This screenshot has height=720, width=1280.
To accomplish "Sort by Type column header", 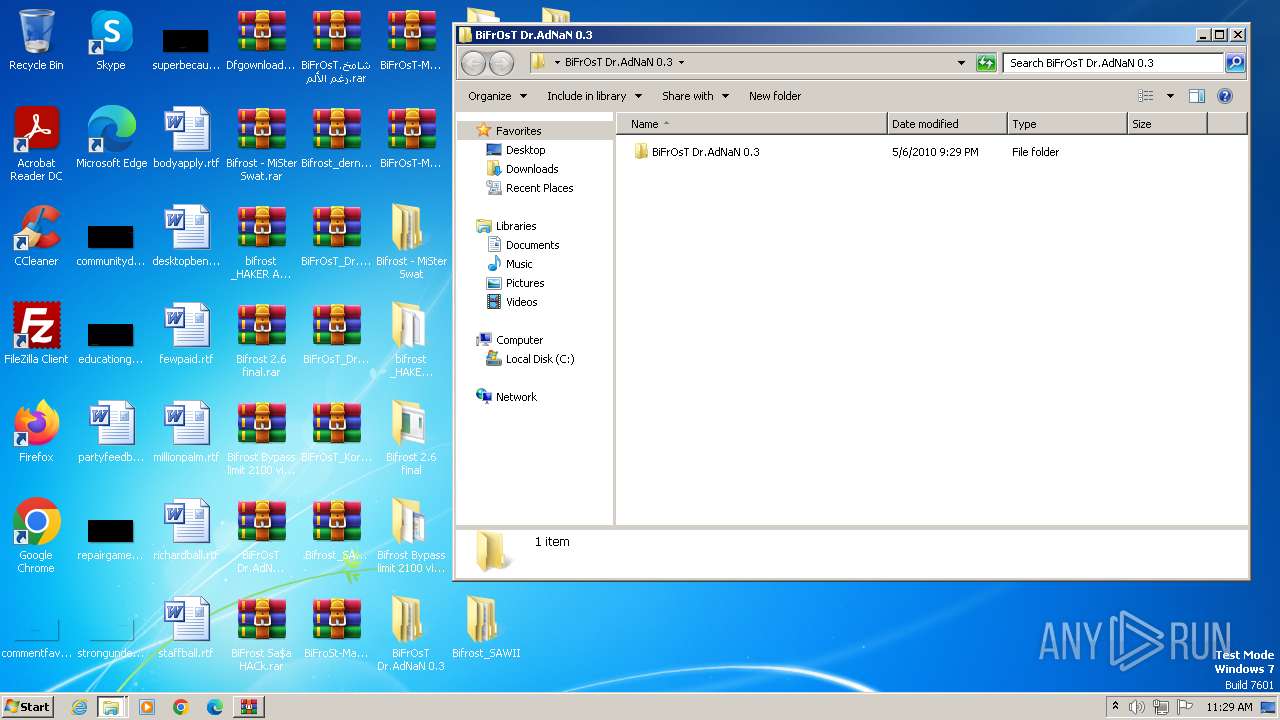I will pos(1067,124).
